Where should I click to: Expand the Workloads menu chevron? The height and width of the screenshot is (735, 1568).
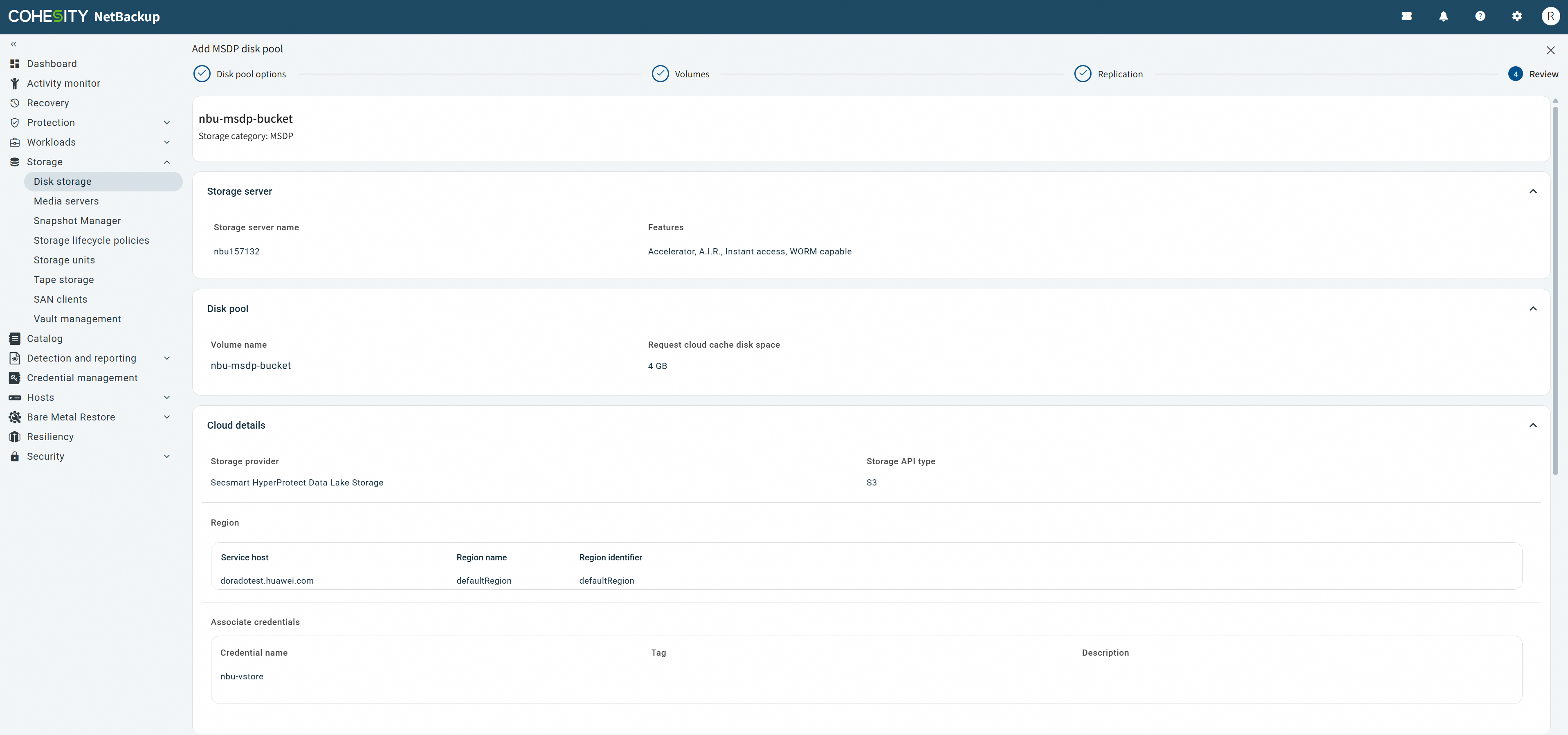pyautogui.click(x=167, y=142)
